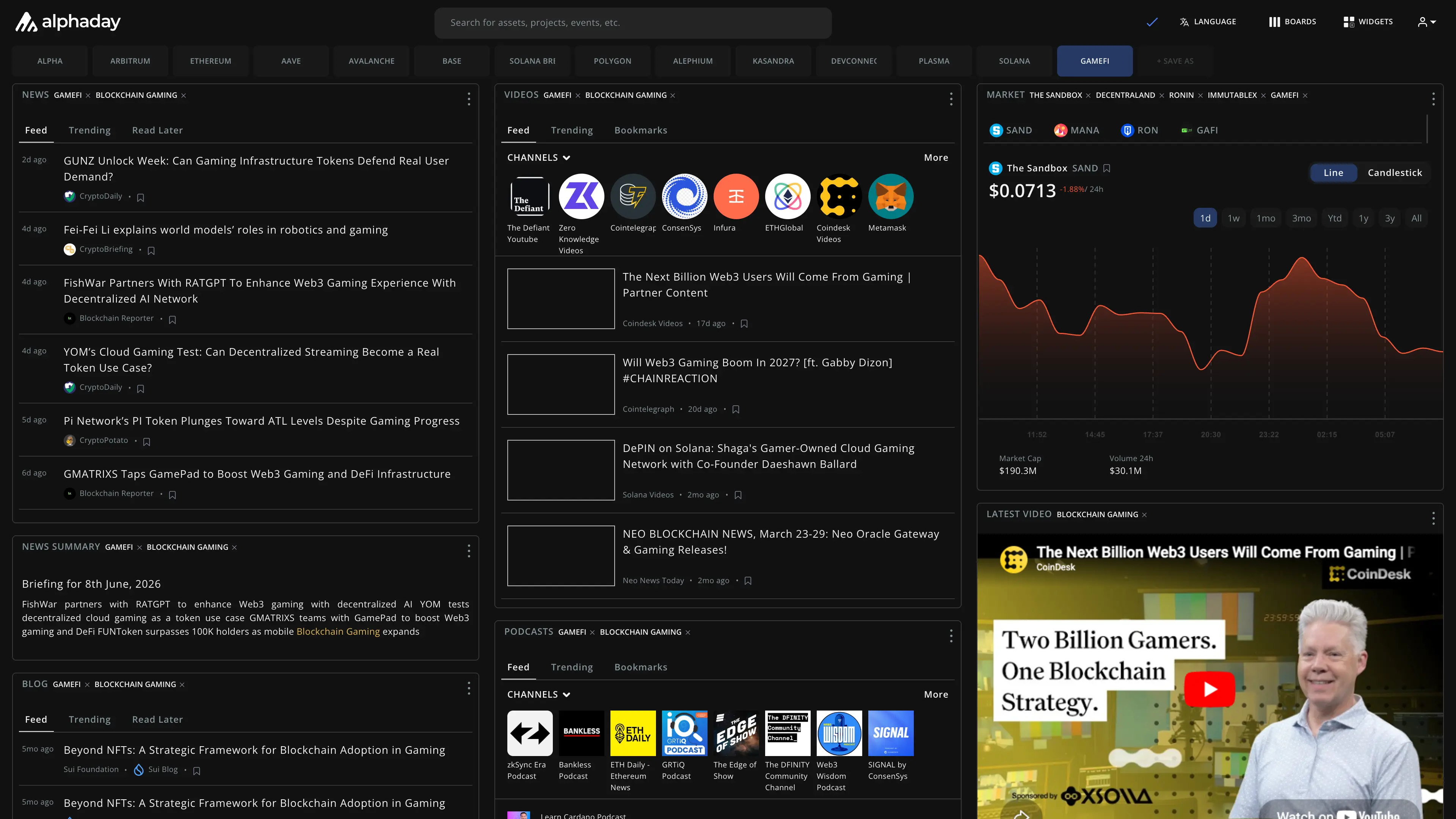Open the Language selector

click(1208, 22)
